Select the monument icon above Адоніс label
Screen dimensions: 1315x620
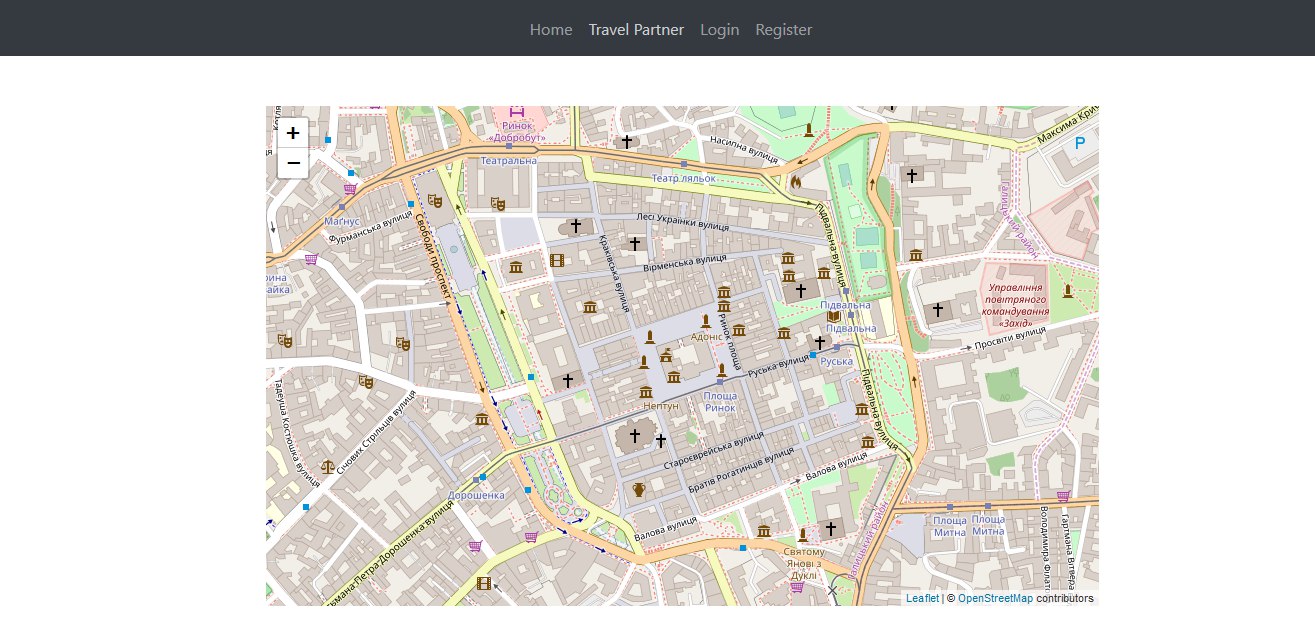tap(706, 321)
